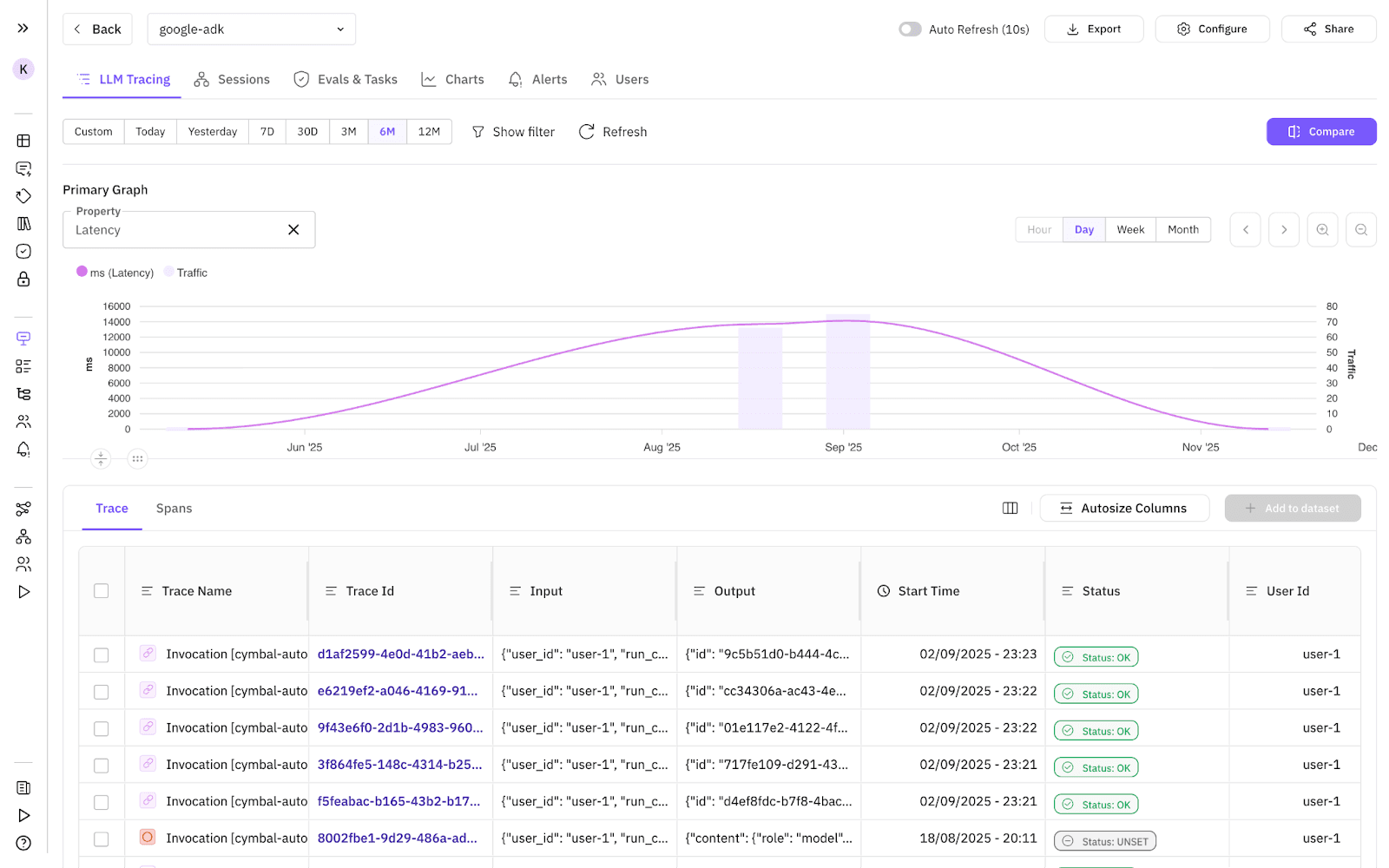This screenshot has width=1389, height=868.
Task: Open the Charts tab
Action: click(452, 80)
